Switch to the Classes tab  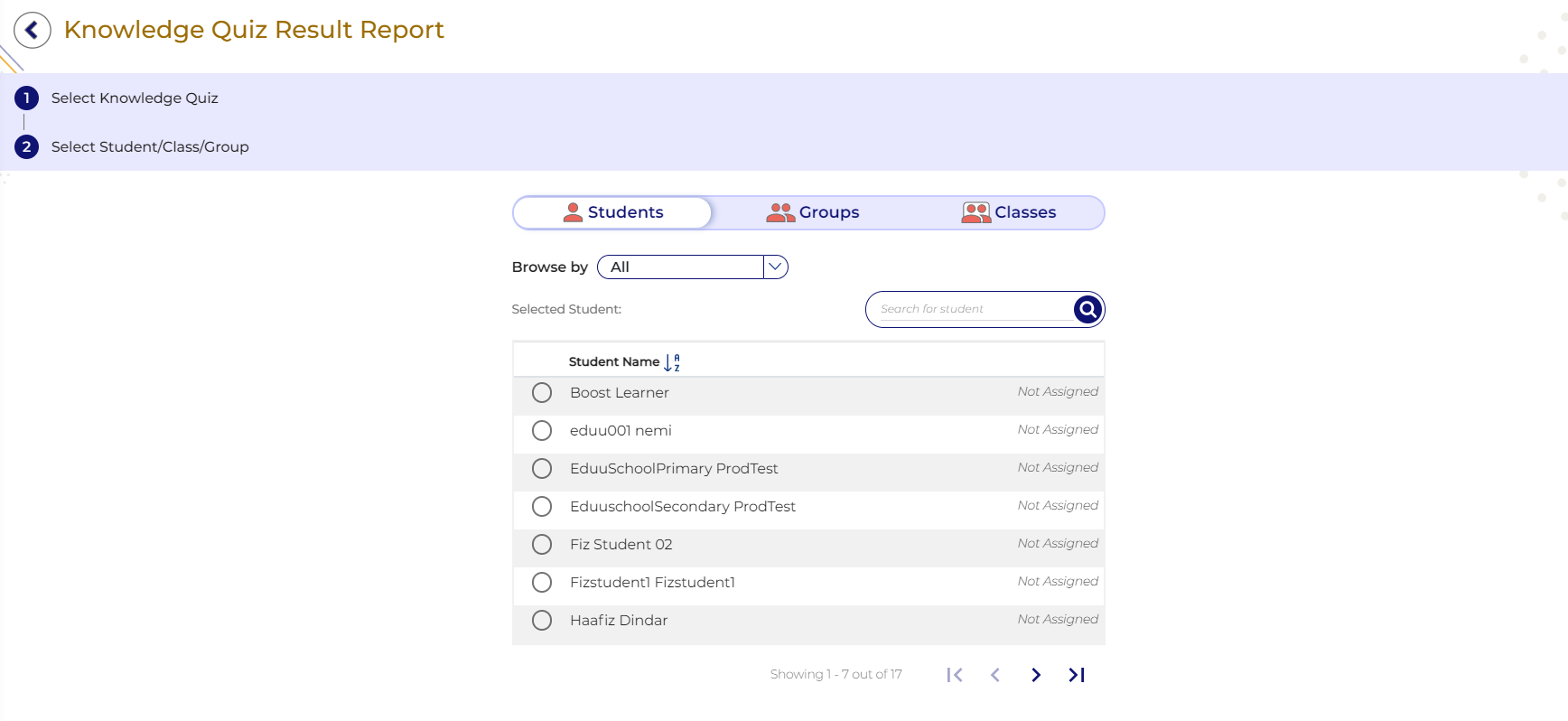pyautogui.click(x=1009, y=212)
